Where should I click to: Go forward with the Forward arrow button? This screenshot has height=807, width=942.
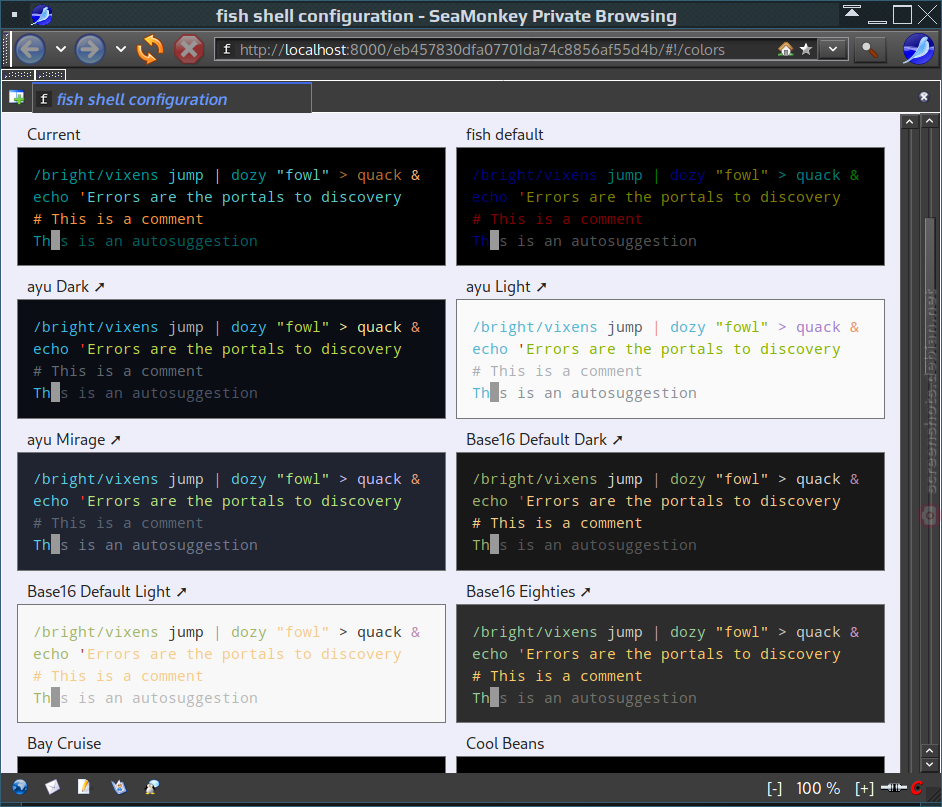click(x=90, y=49)
